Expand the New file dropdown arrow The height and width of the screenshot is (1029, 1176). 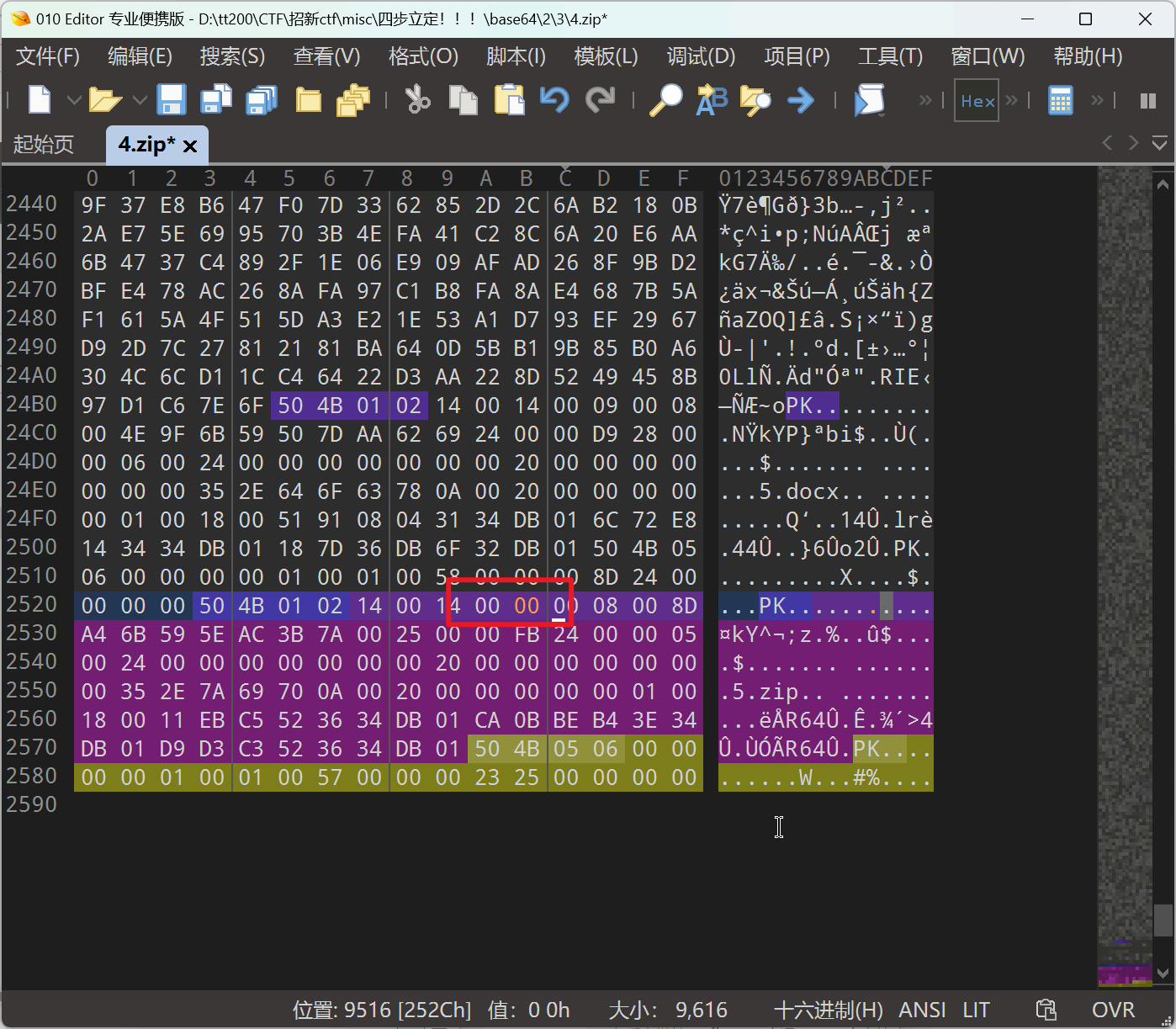[x=74, y=101]
